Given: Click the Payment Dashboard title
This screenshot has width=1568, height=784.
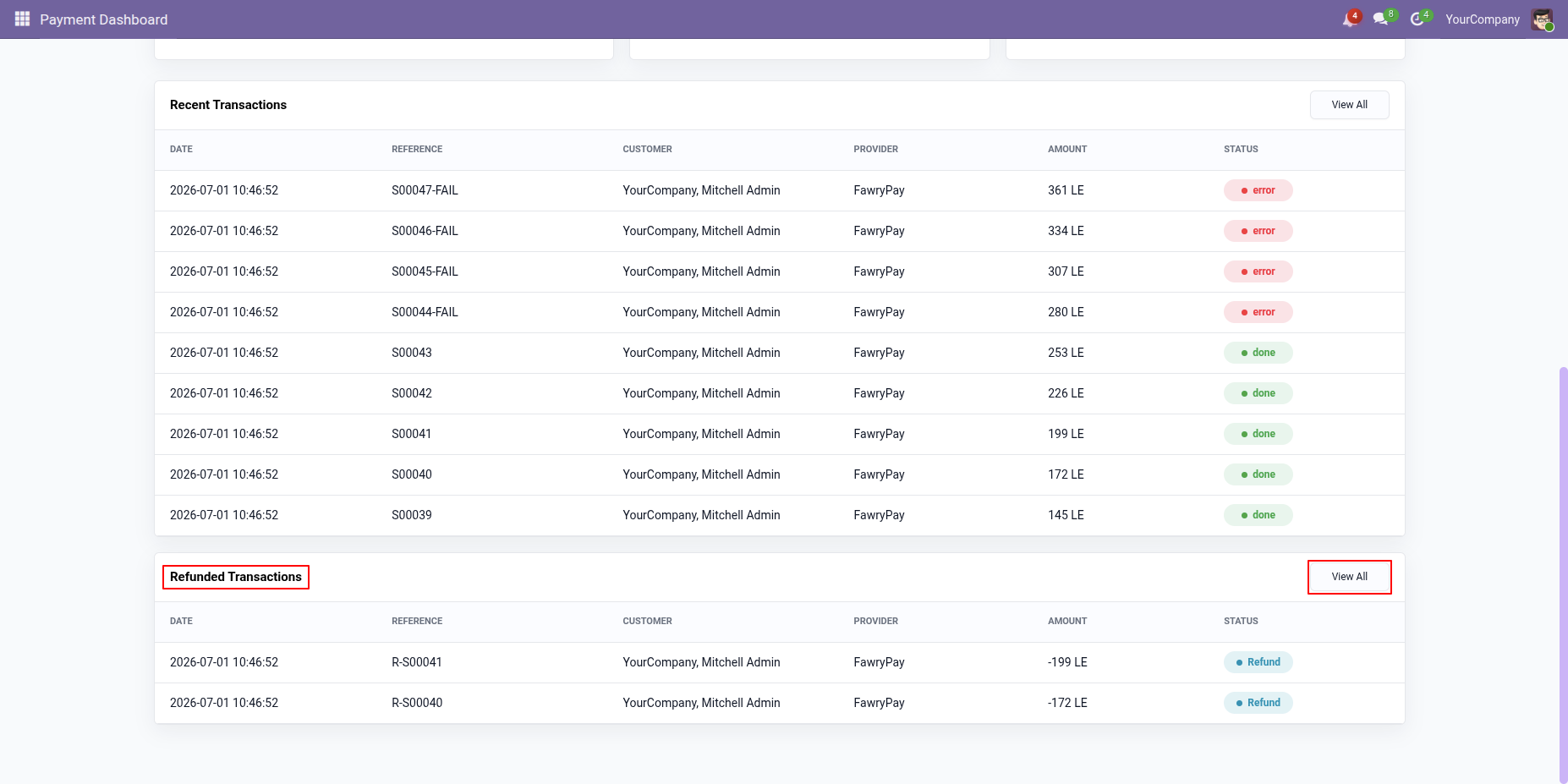Looking at the screenshot, I should point(104,19).
